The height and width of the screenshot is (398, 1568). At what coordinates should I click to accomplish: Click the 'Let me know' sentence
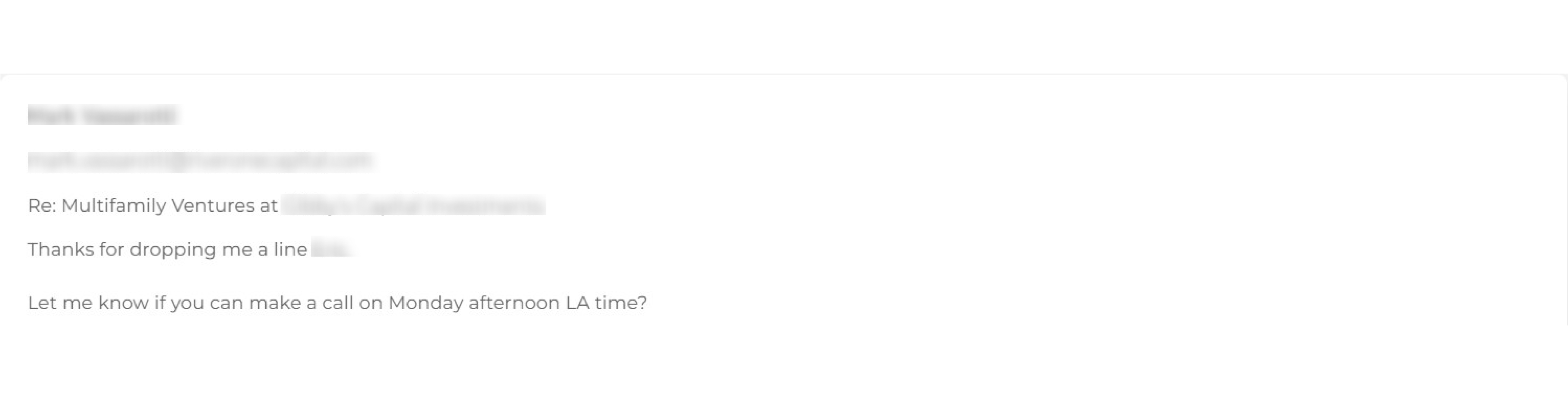pos(337,303)
